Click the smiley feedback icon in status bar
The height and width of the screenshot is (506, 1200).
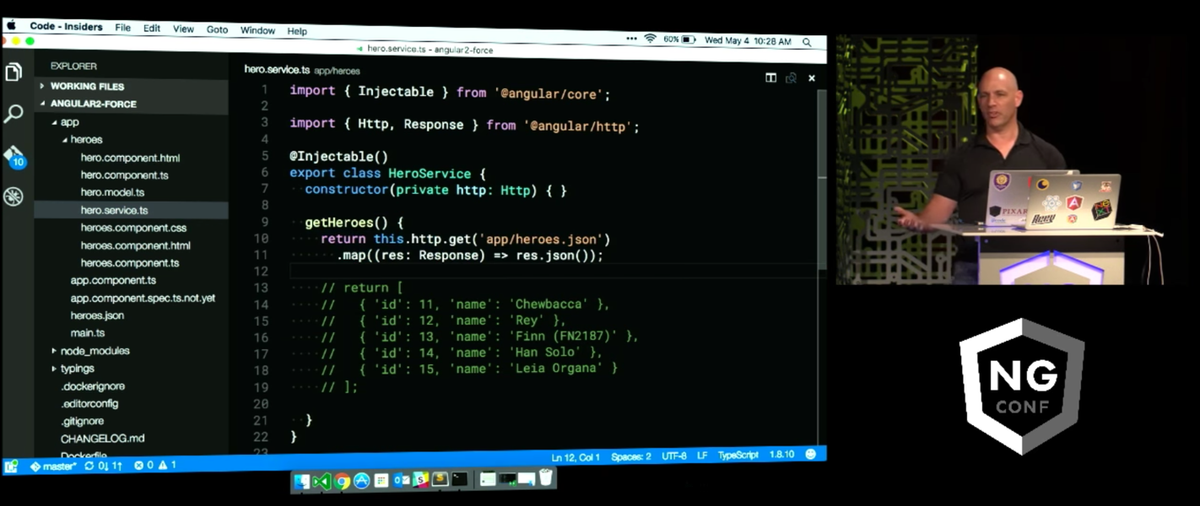[x=811, y=455]
